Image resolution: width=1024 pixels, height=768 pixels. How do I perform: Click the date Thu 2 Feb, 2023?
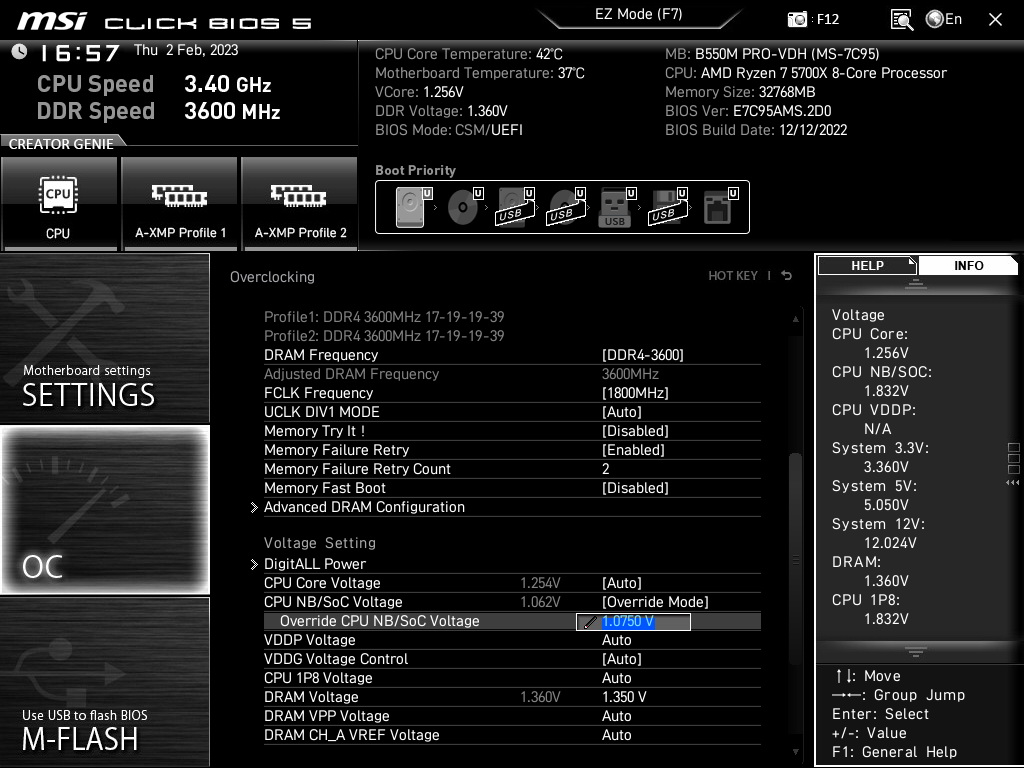coord(186,50)
